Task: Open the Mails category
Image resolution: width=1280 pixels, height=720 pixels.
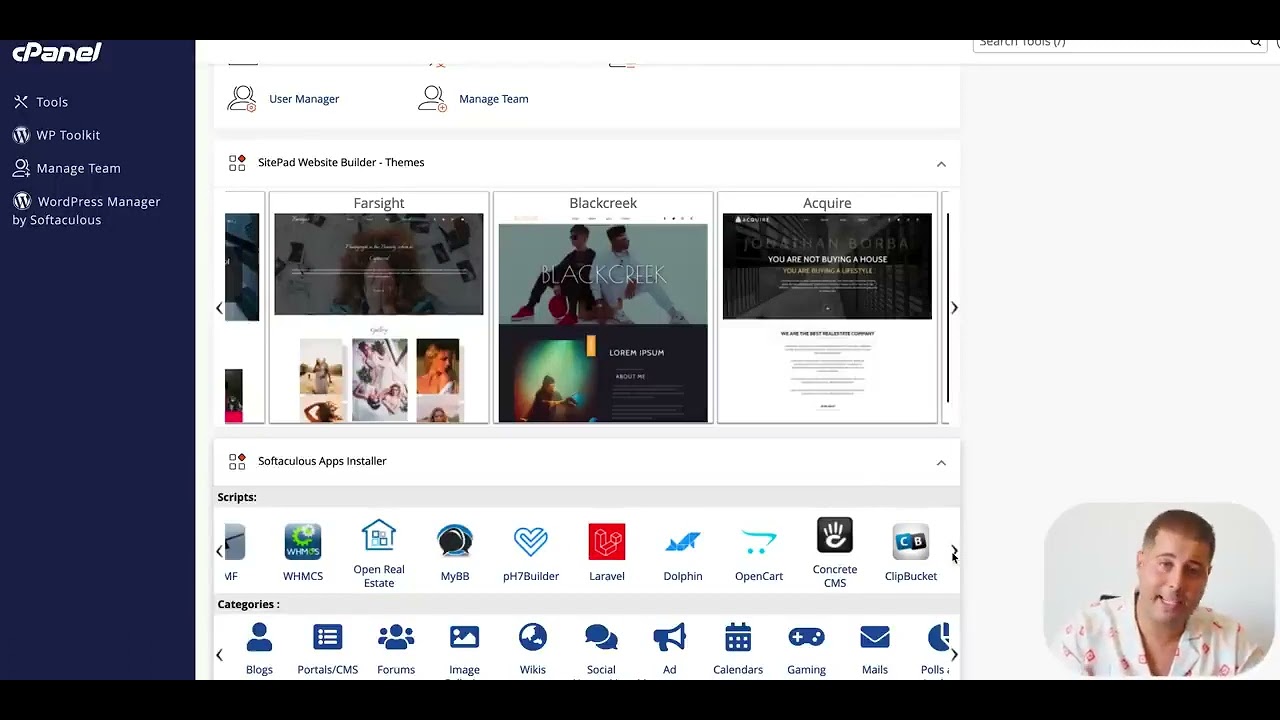Action: pos(875,649)
